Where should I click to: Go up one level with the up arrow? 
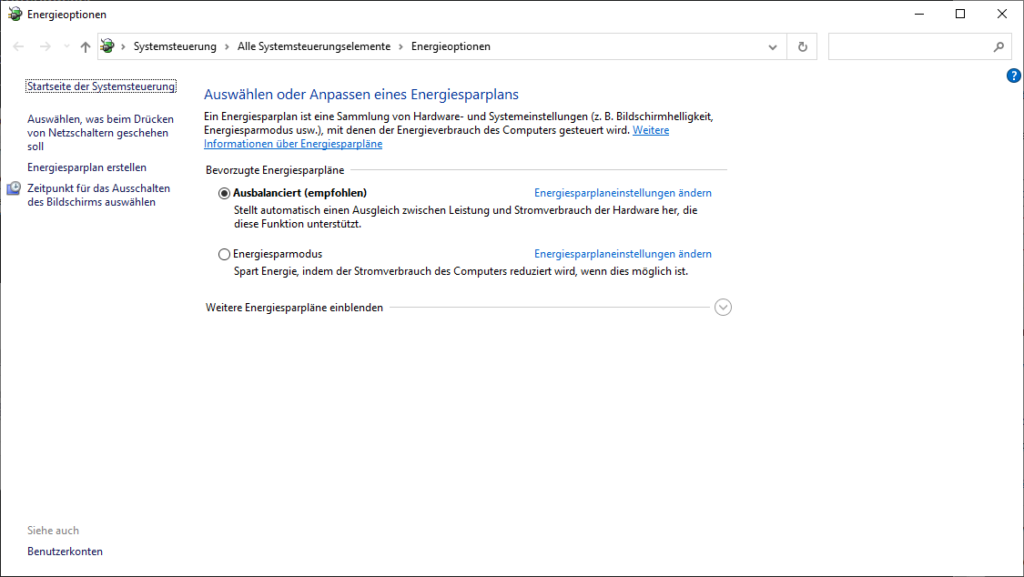[86, 46]
